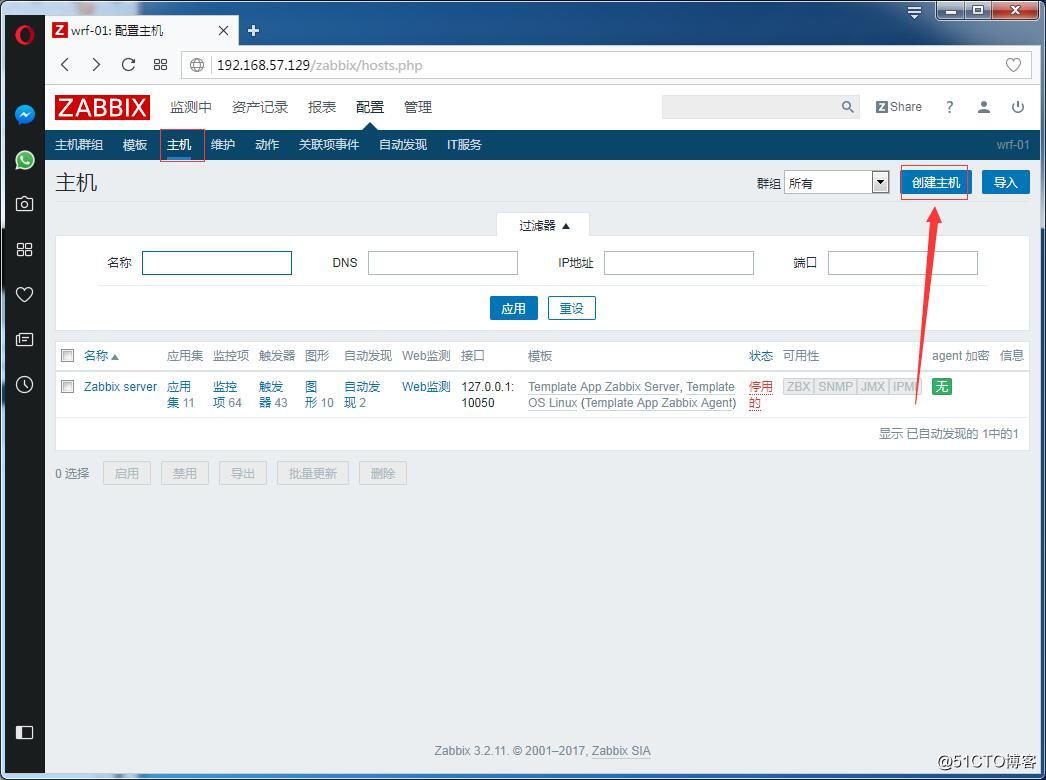Open personal news icon in sidebar
The height and width of the screenshot is (780, 1046).
25,340
